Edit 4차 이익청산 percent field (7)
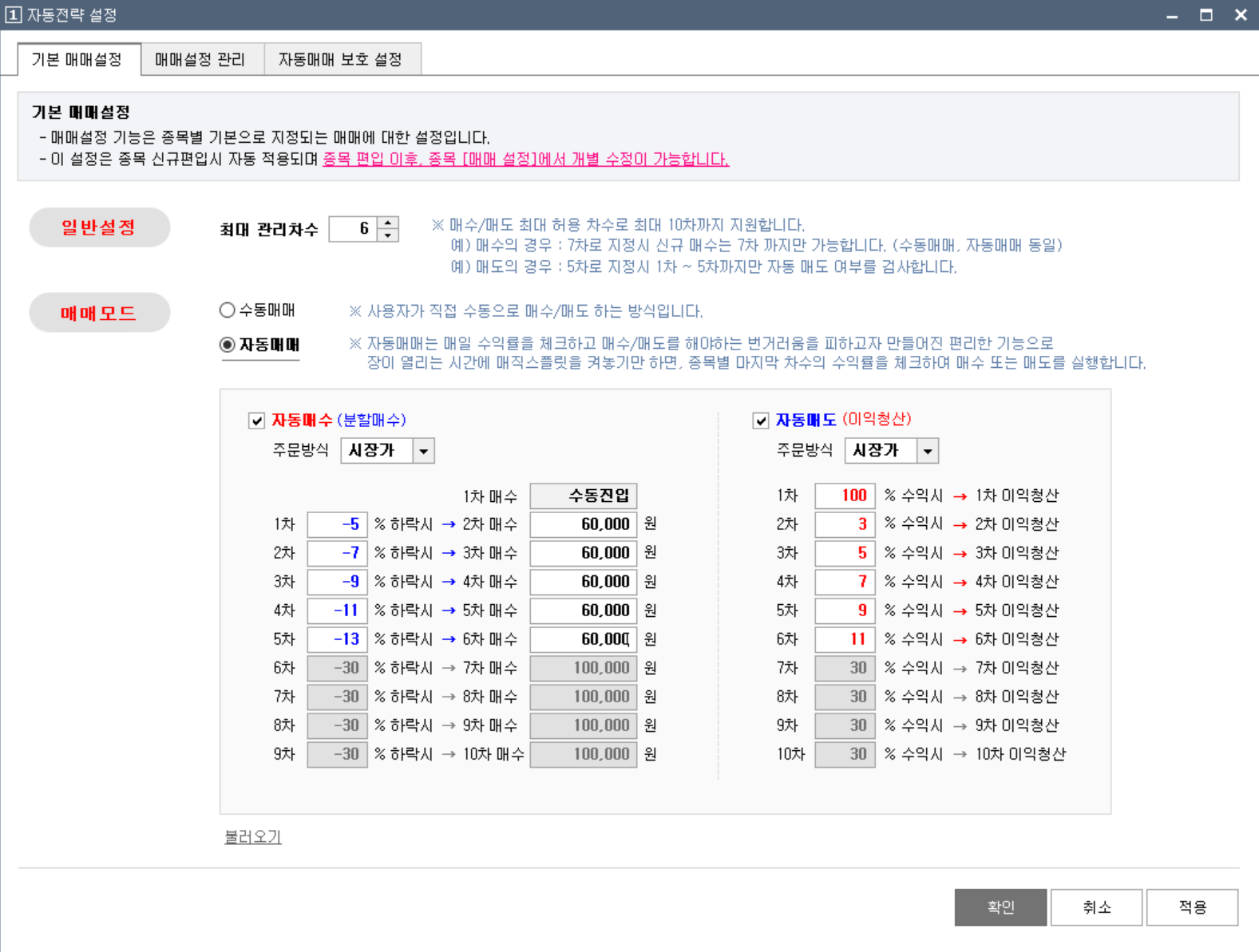This screenshot has width=1259, height=952. (x=845, y=582)
